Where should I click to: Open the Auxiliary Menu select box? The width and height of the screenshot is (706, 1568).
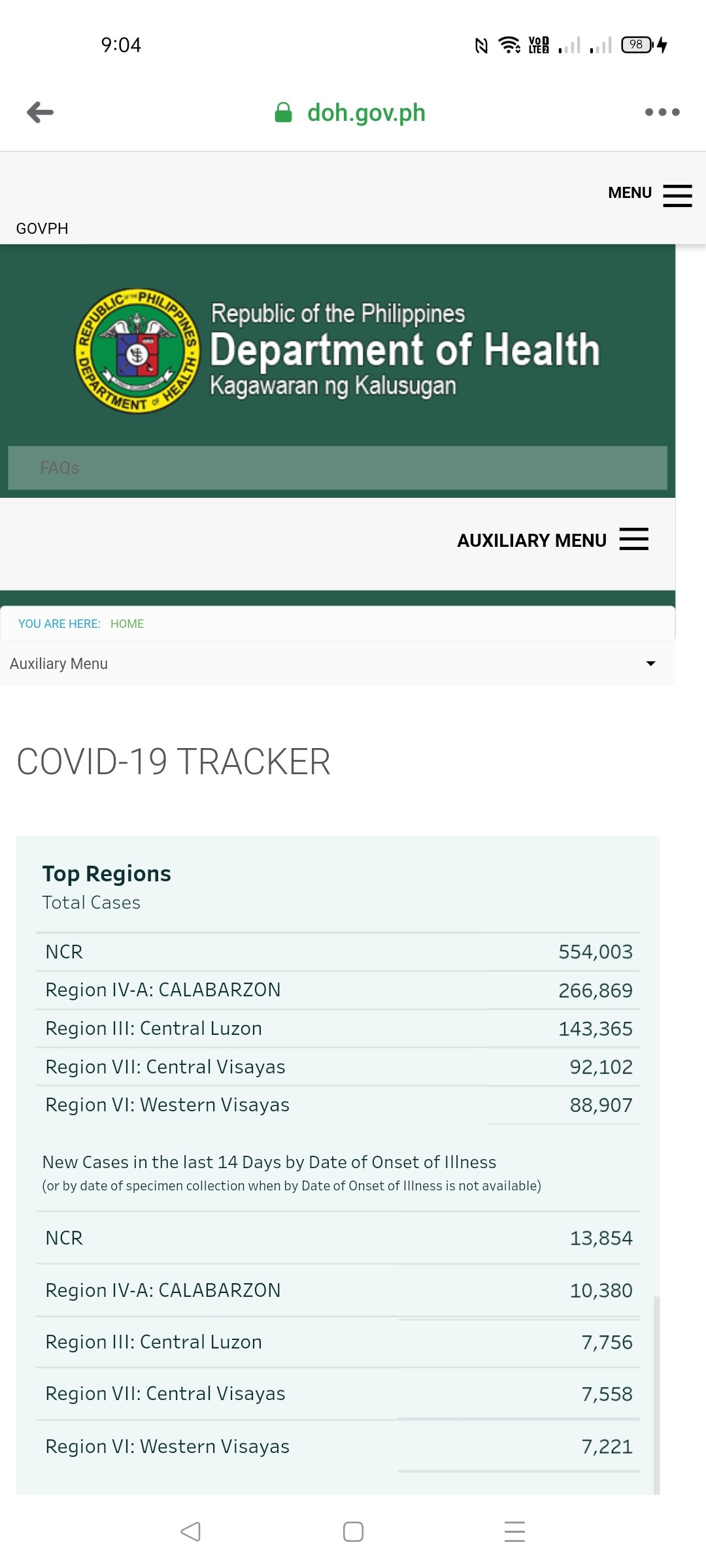(x=337, y=664)
